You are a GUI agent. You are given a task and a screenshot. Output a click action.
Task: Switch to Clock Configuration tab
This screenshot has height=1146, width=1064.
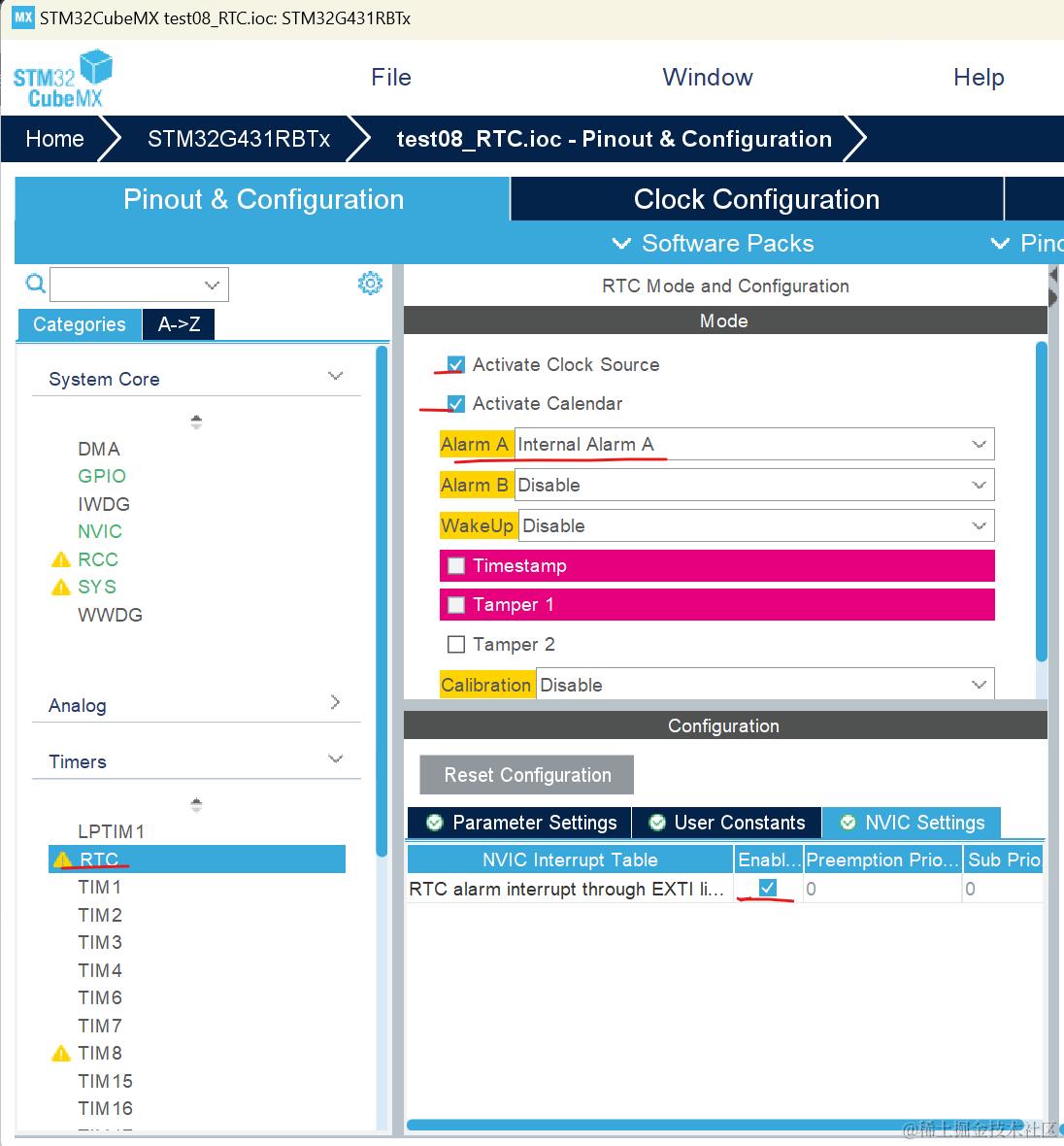(x=756, y=199)
